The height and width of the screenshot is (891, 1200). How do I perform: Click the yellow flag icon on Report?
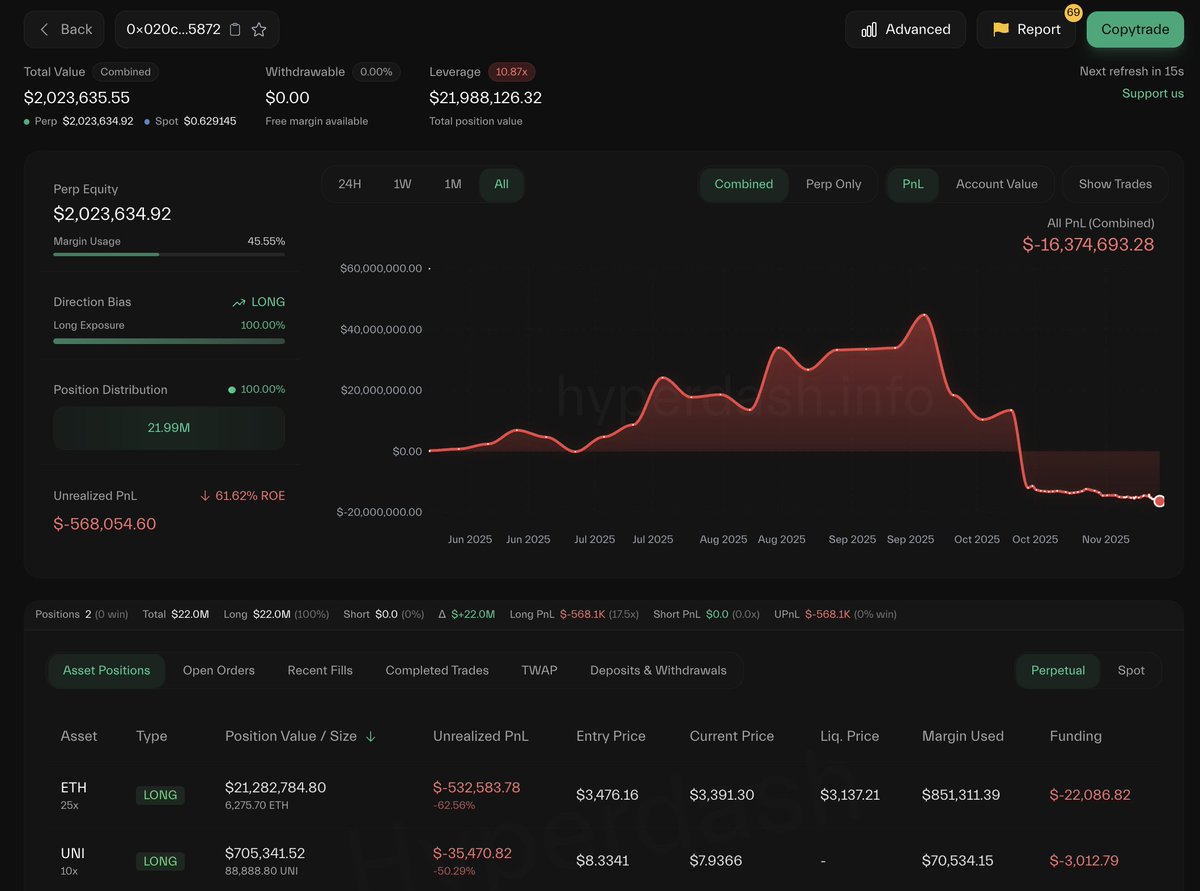(x=999, y=29)
